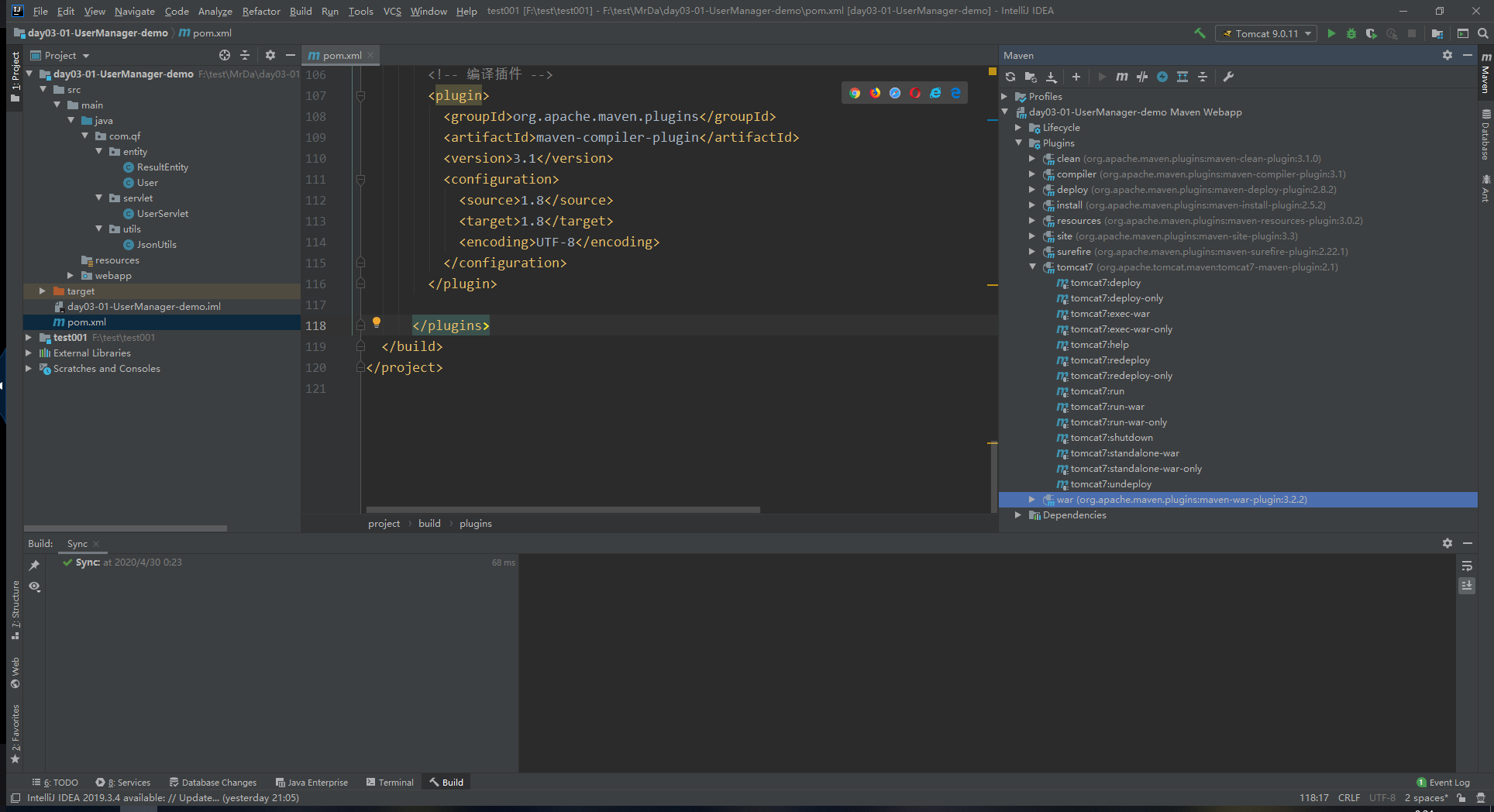Select the plugins breadcrumb below the editor
Screen dimensions: 1494x812
475,523
